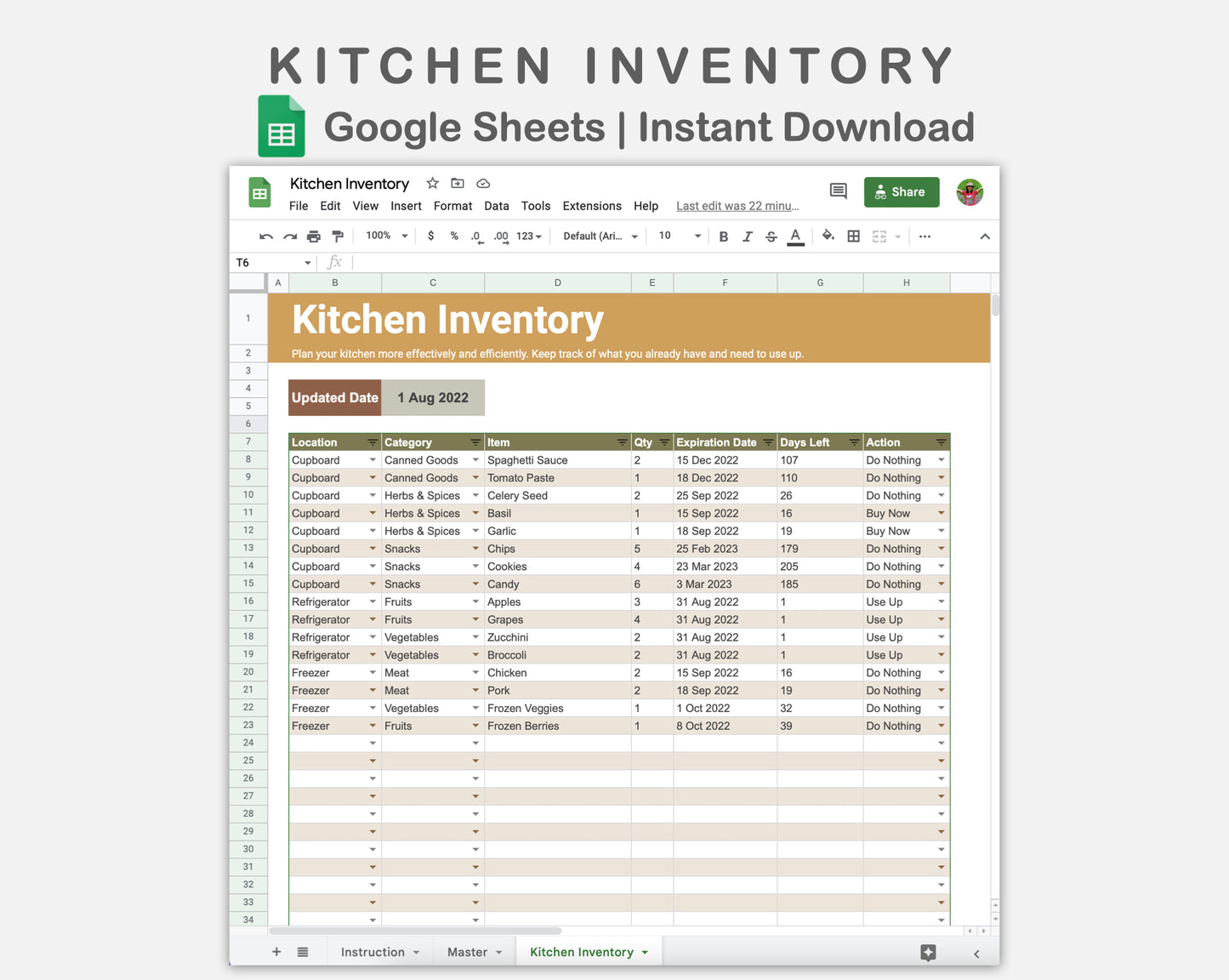Open the zoom level dropdown showing 100%
The image size is (1229, 980).
pyautogui.click(x=384, y=236)
